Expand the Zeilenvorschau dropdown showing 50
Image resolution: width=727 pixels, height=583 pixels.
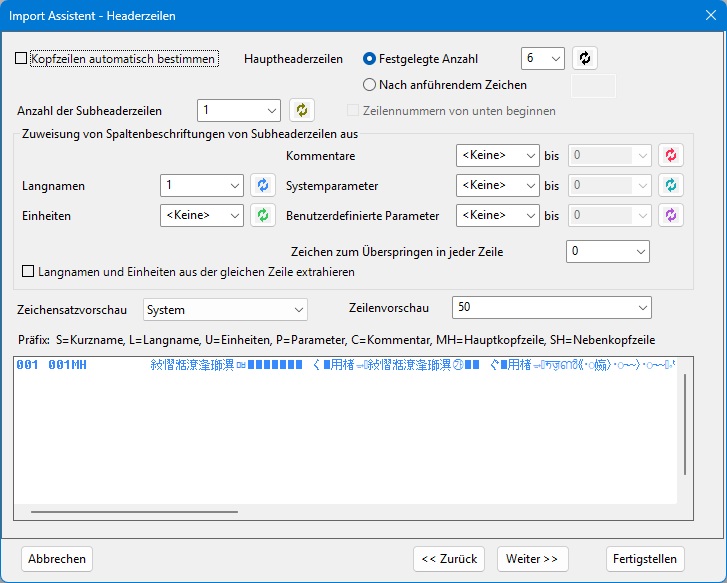[x=552, y=308]
